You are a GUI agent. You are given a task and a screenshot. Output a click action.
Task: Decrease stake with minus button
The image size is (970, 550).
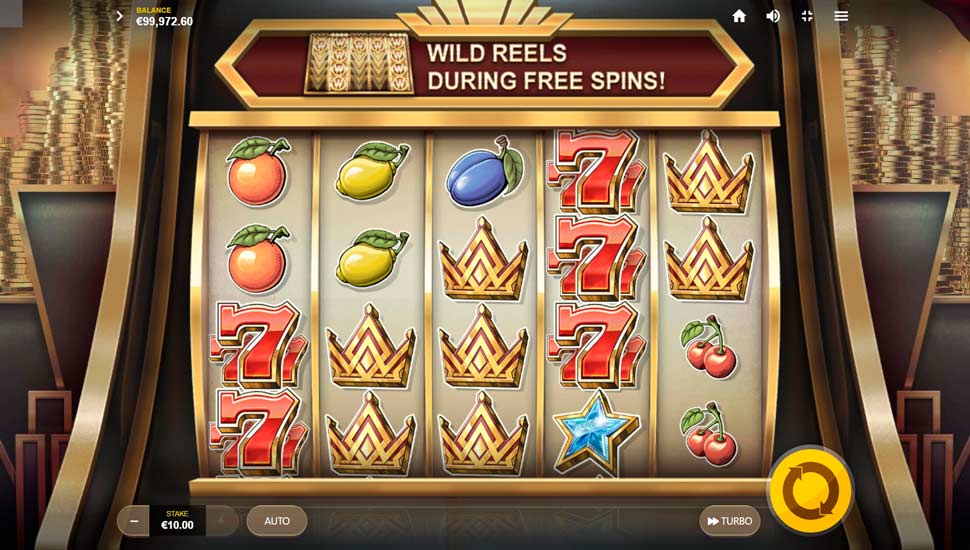pos(134,522)
